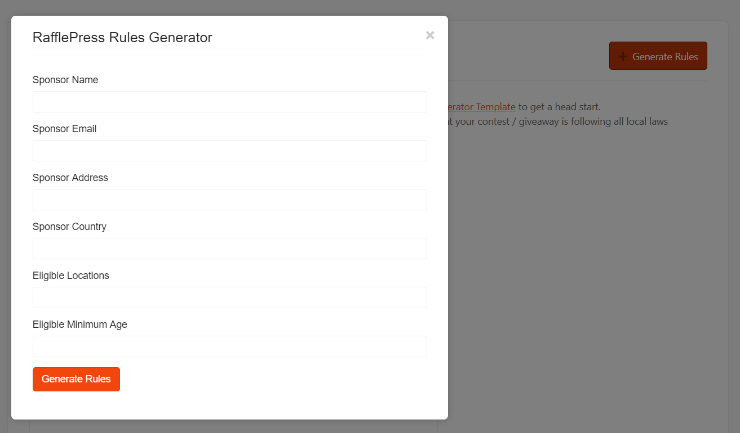Click the Sponsor Country label
The image size is (740, 433).
pyautogui.click(x=69, y=227)
